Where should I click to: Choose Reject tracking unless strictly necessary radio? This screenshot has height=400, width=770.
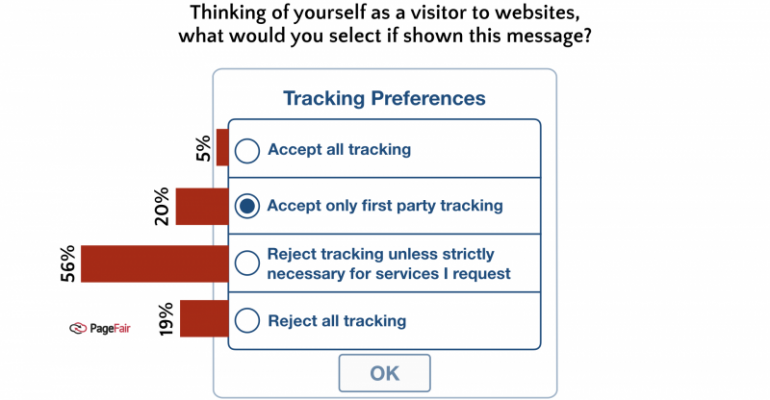click(247, 263)
